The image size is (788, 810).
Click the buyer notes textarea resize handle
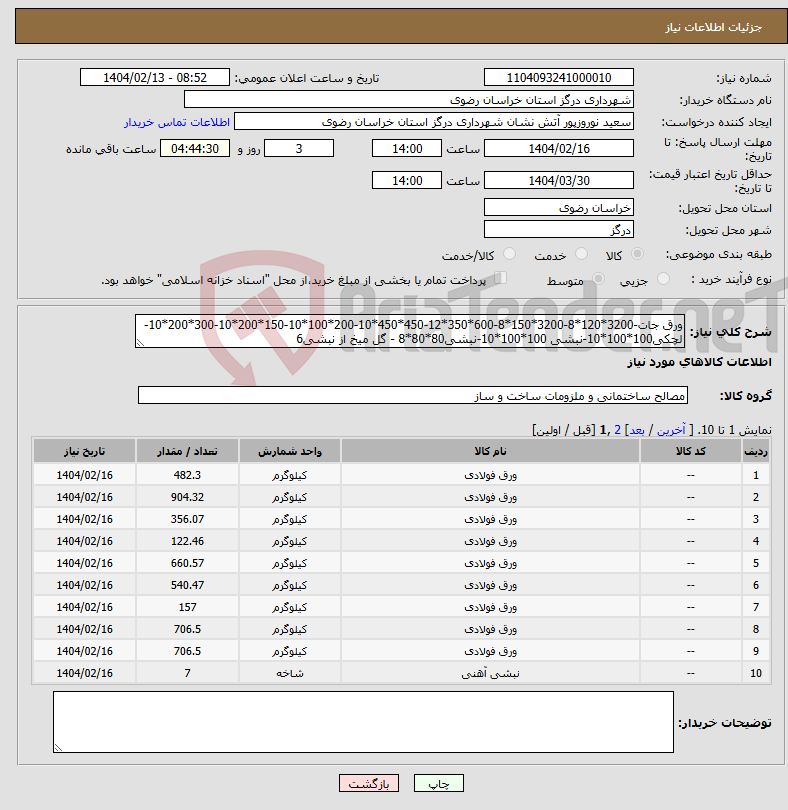tap(58, 748)
